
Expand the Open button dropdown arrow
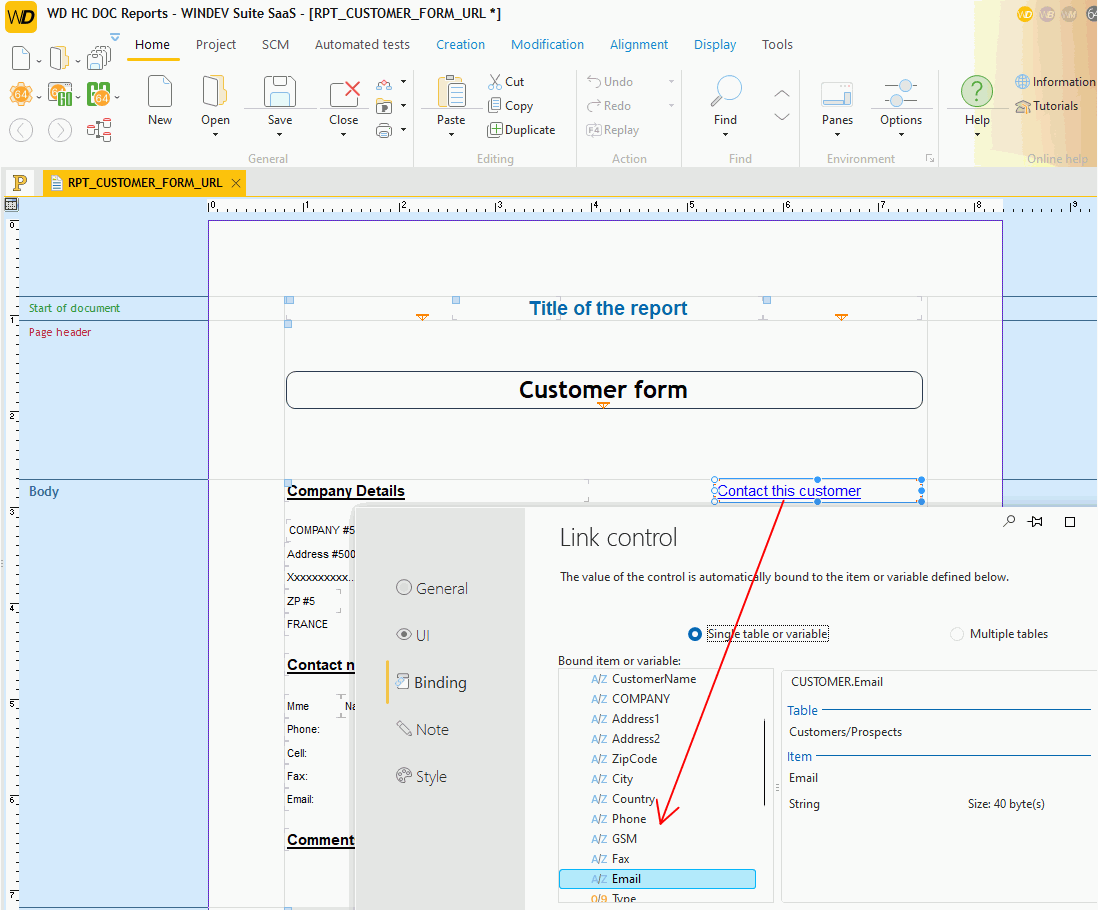[x=215, y=134]
